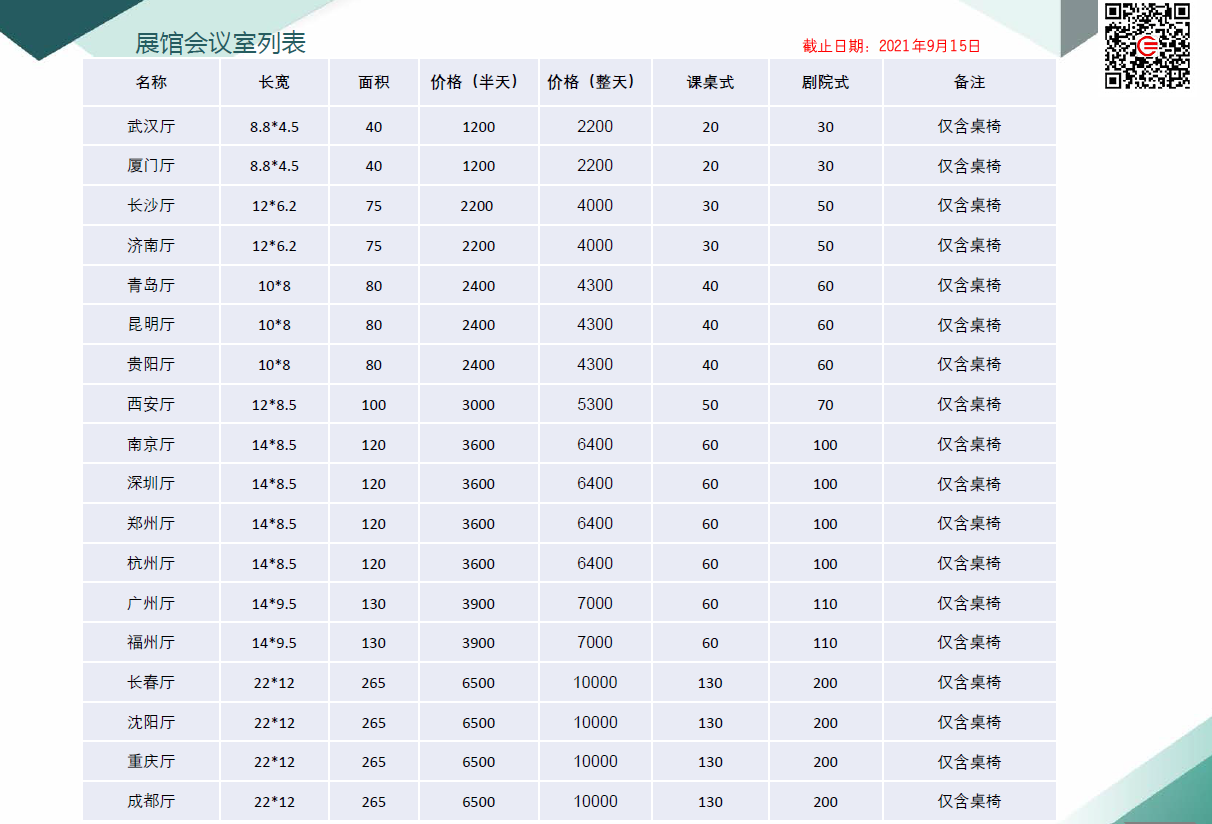Click the 剧院式 column header
Viewport: 1212px width, 824px height.
(x=825, y=83)
